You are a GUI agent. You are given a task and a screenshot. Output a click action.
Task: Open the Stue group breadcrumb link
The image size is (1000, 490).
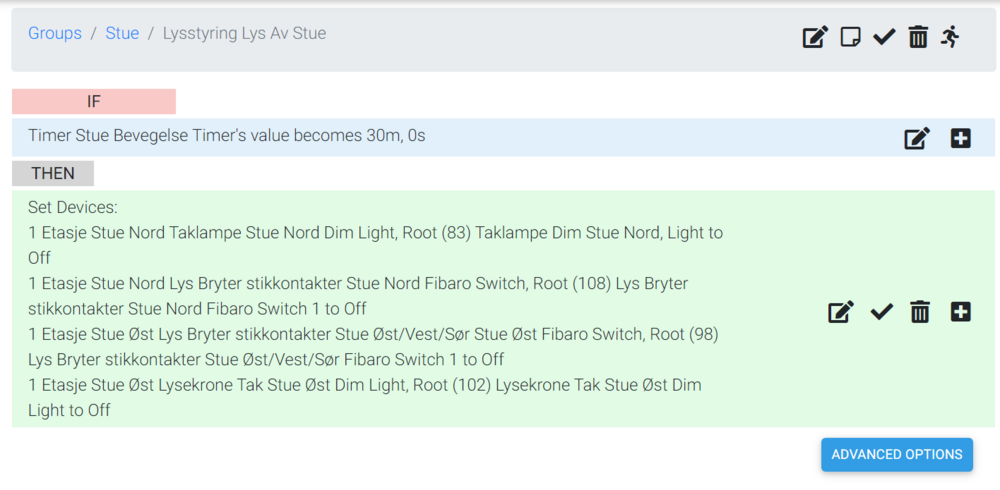tap(122, 33)
